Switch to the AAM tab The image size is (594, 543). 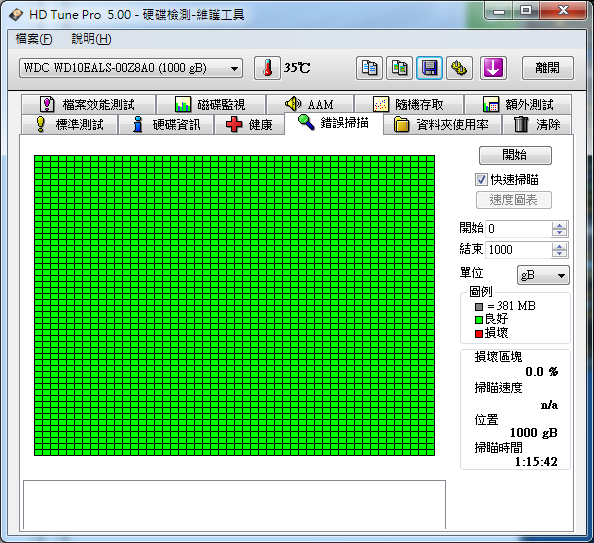310,104
